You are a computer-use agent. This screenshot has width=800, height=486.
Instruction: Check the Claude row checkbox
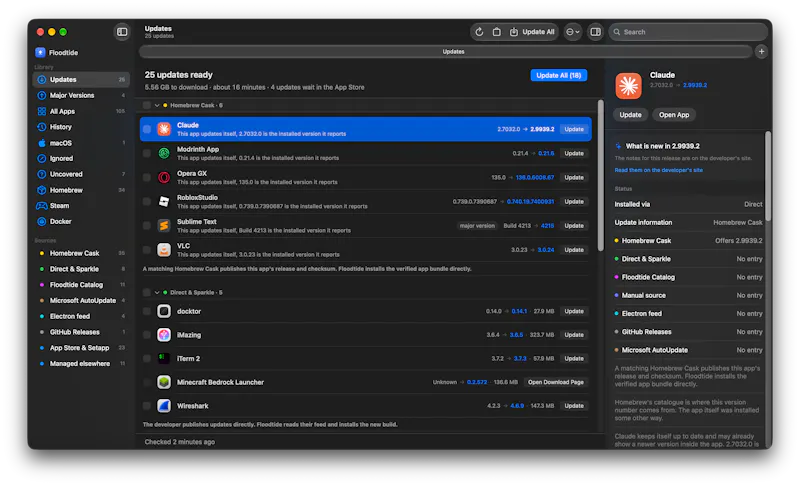click(x=147, y=129)
